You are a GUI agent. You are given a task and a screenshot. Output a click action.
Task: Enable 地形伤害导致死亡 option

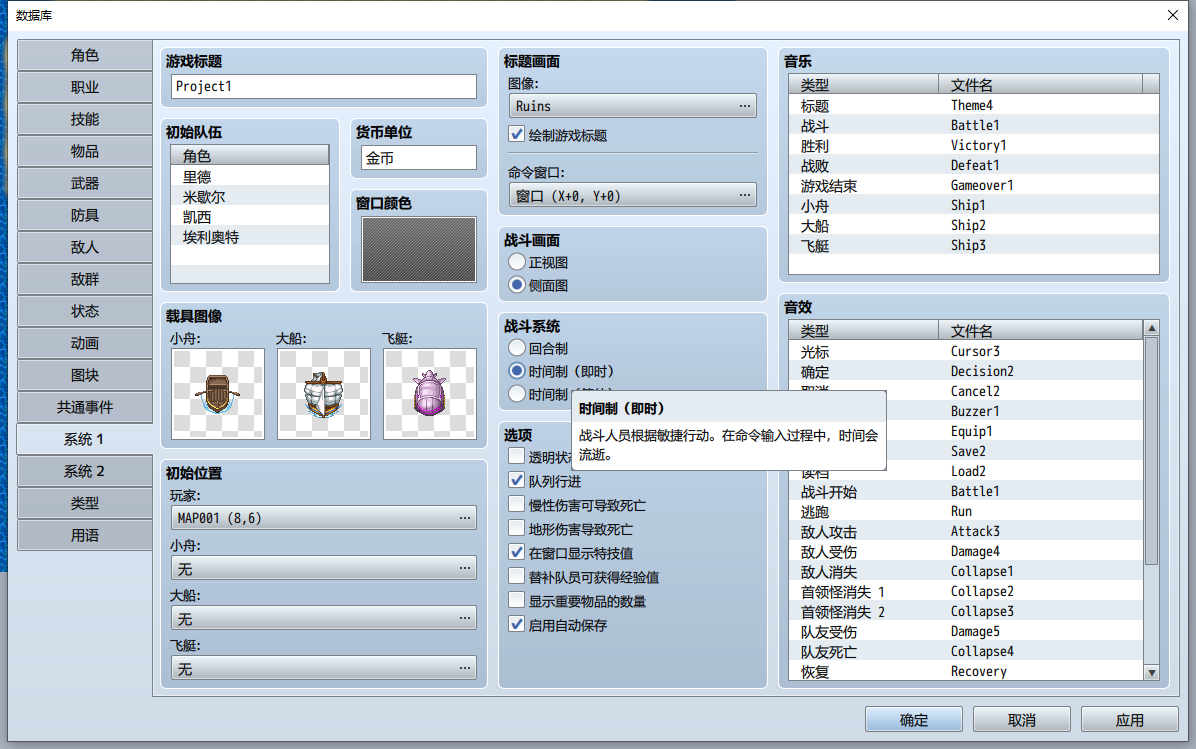pos(516,528)
